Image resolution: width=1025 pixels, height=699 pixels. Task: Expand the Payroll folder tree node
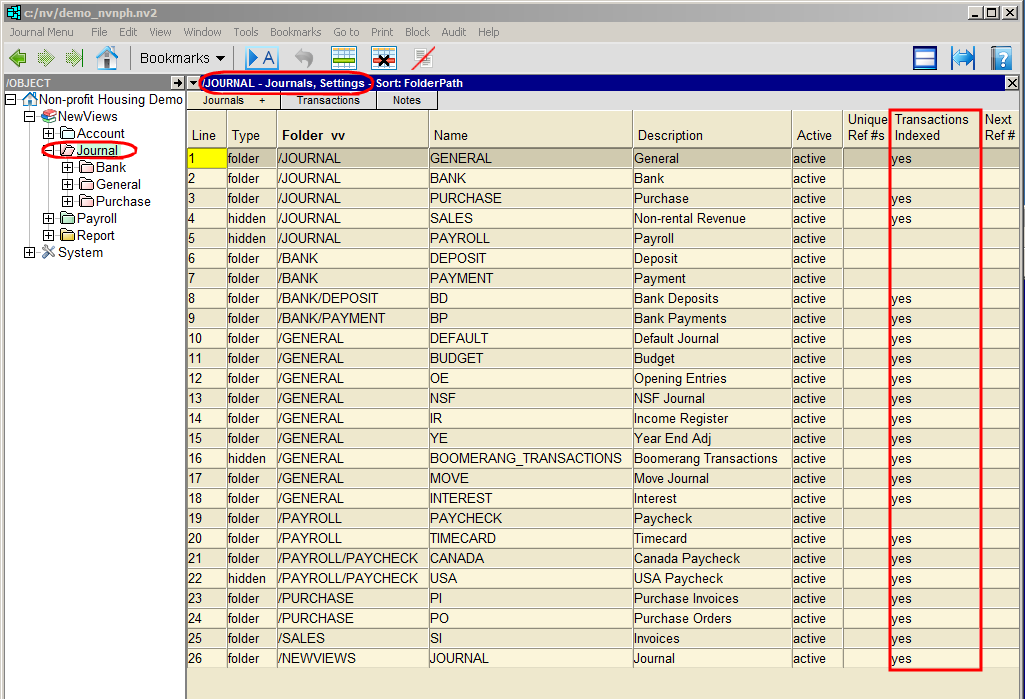click(x=48, y=219)
